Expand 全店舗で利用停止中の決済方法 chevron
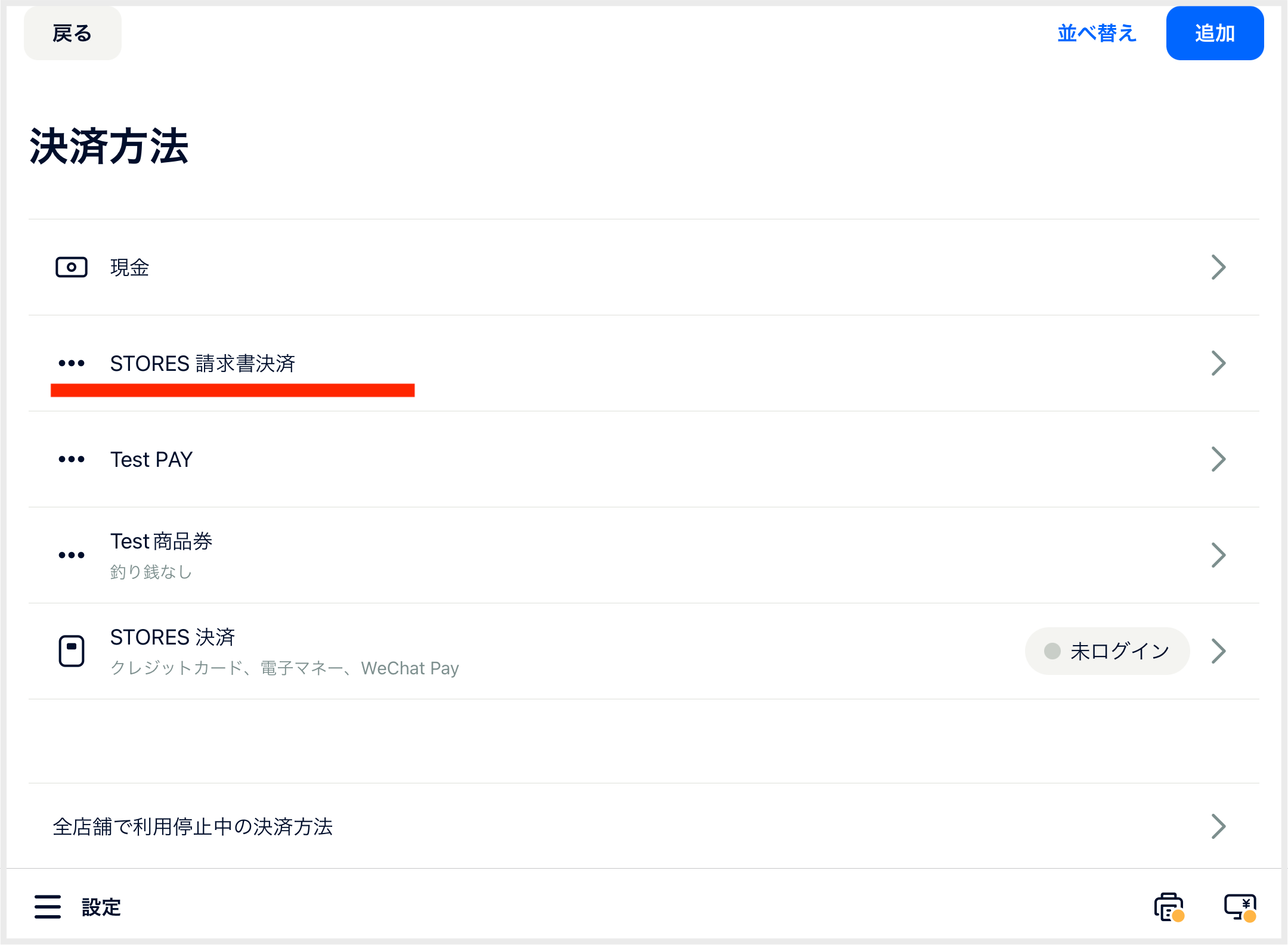Screen dimensions: 1288x945 click(1218, 826)
